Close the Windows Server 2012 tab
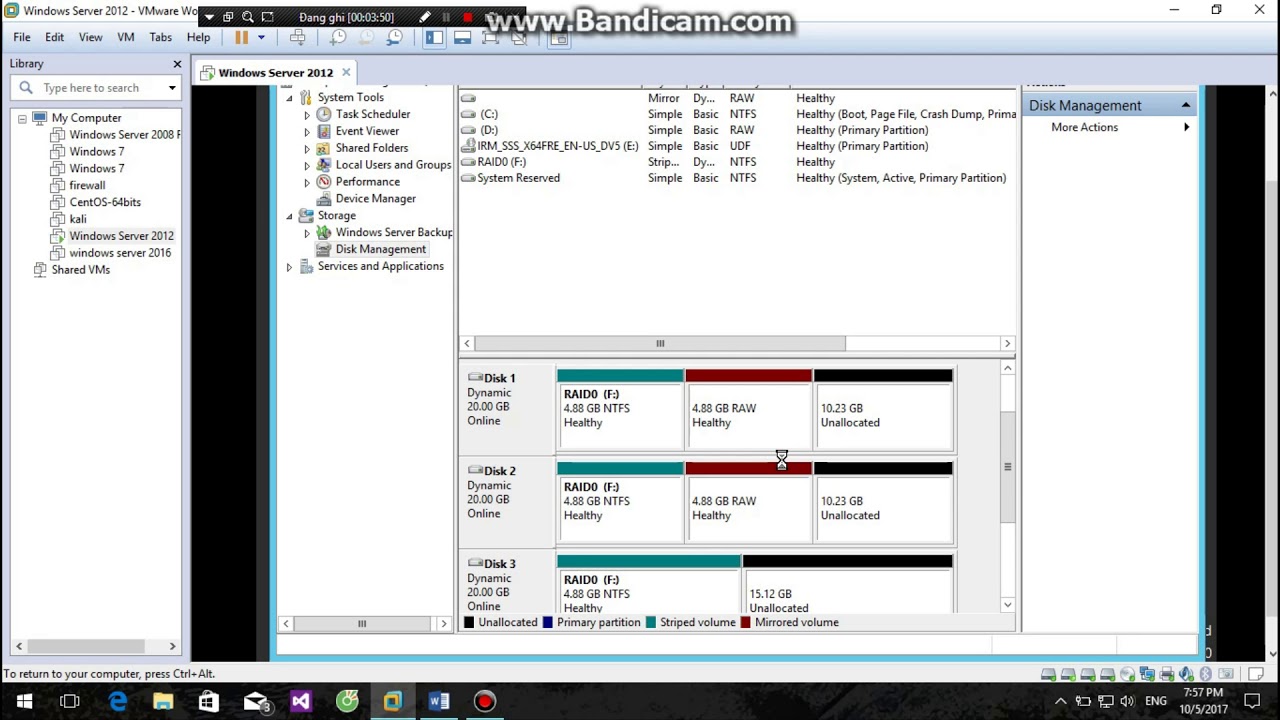The width and height of the screenshot is (1280, 720). pyautogui.click(x=346, y=72)
